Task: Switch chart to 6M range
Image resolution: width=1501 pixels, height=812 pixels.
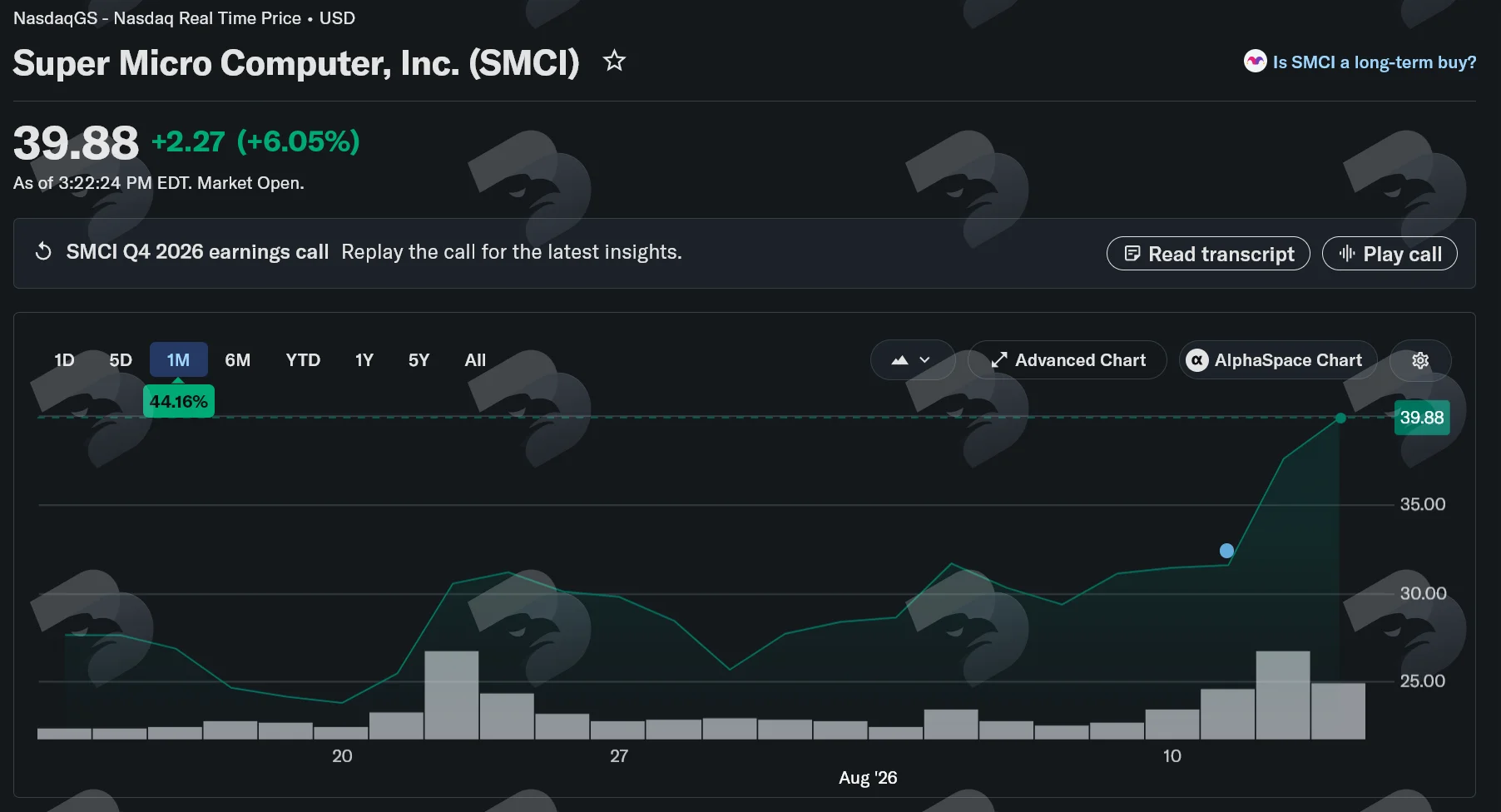Action: (237, 360)
